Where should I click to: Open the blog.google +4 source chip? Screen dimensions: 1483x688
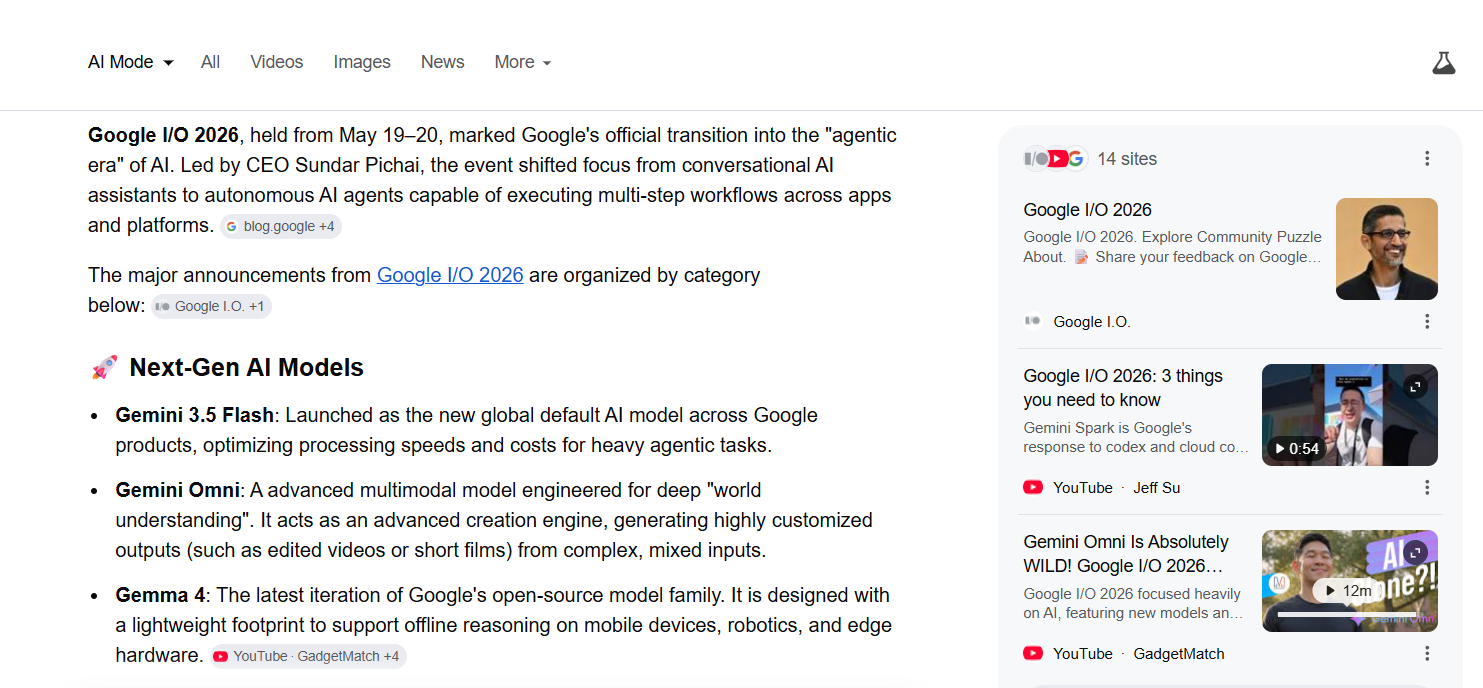[281, 227]
